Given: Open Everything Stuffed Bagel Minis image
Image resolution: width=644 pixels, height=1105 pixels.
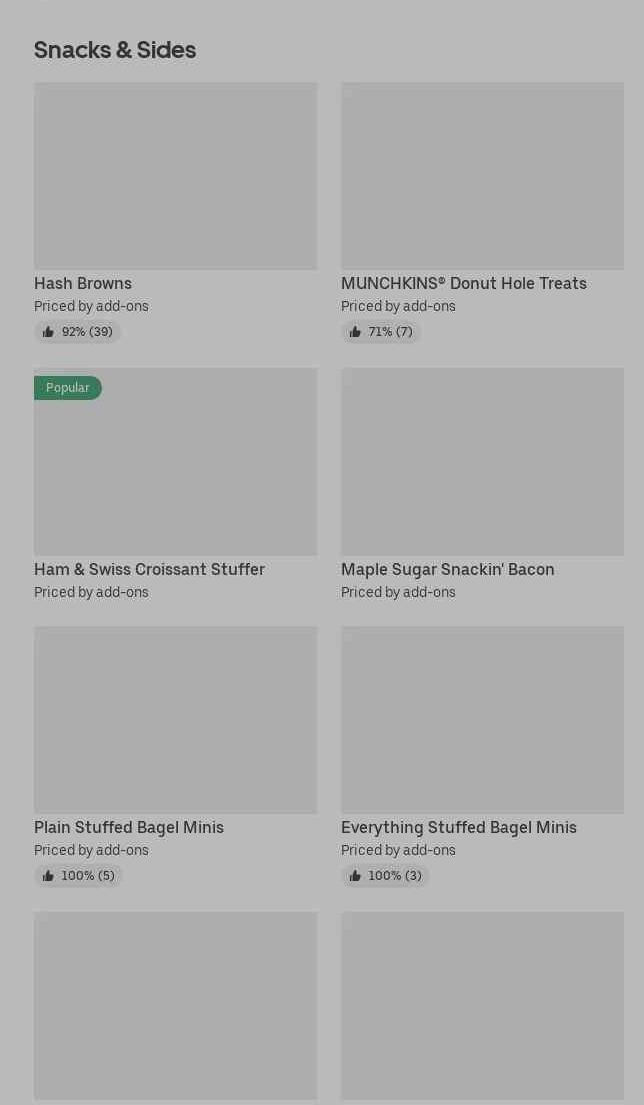Looking at the screenshot, I should [x=482, y=720].
